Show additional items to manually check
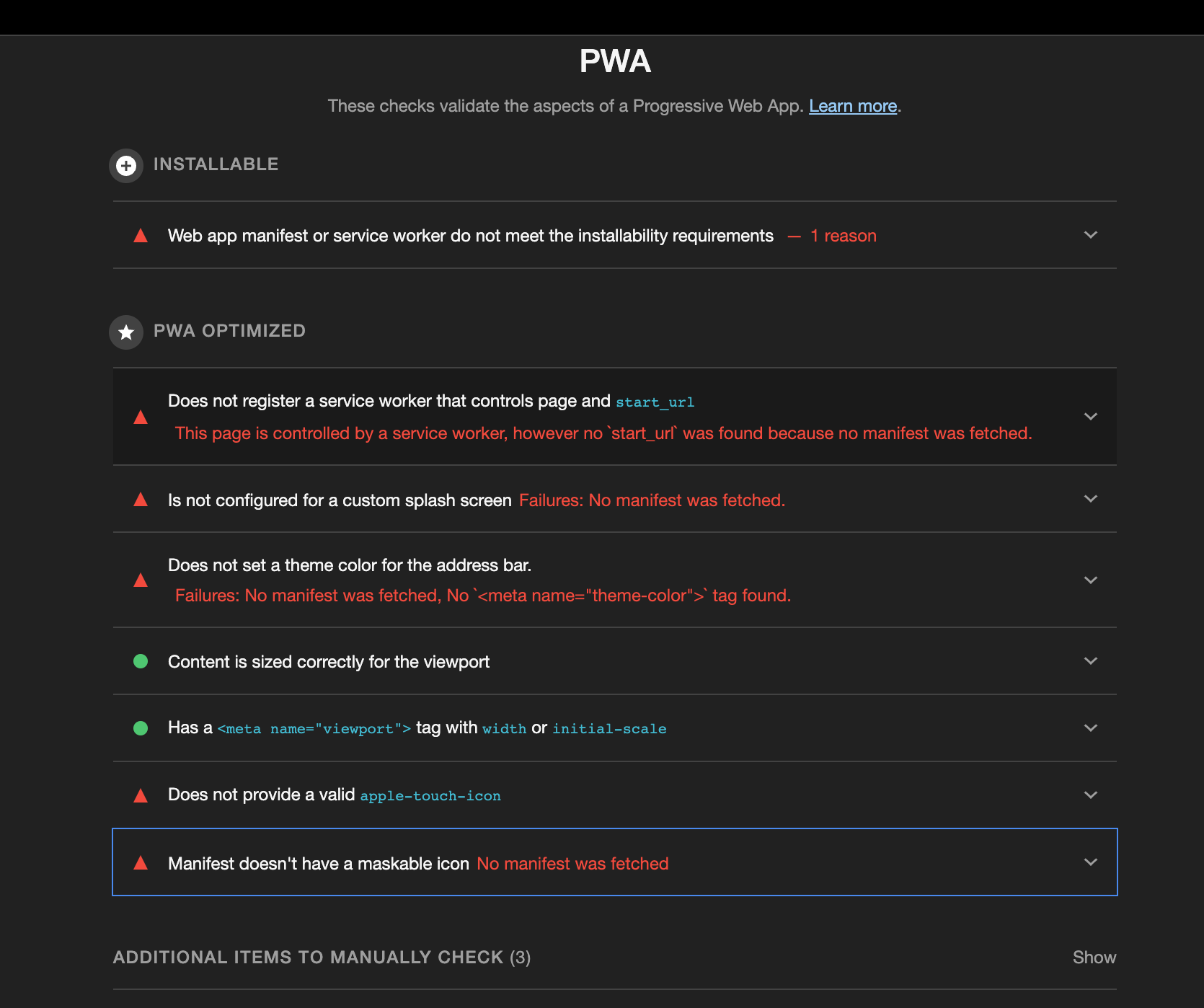Viewport: 1204px width, 1008px height. pyautogui.click(x=1094, y=957)
